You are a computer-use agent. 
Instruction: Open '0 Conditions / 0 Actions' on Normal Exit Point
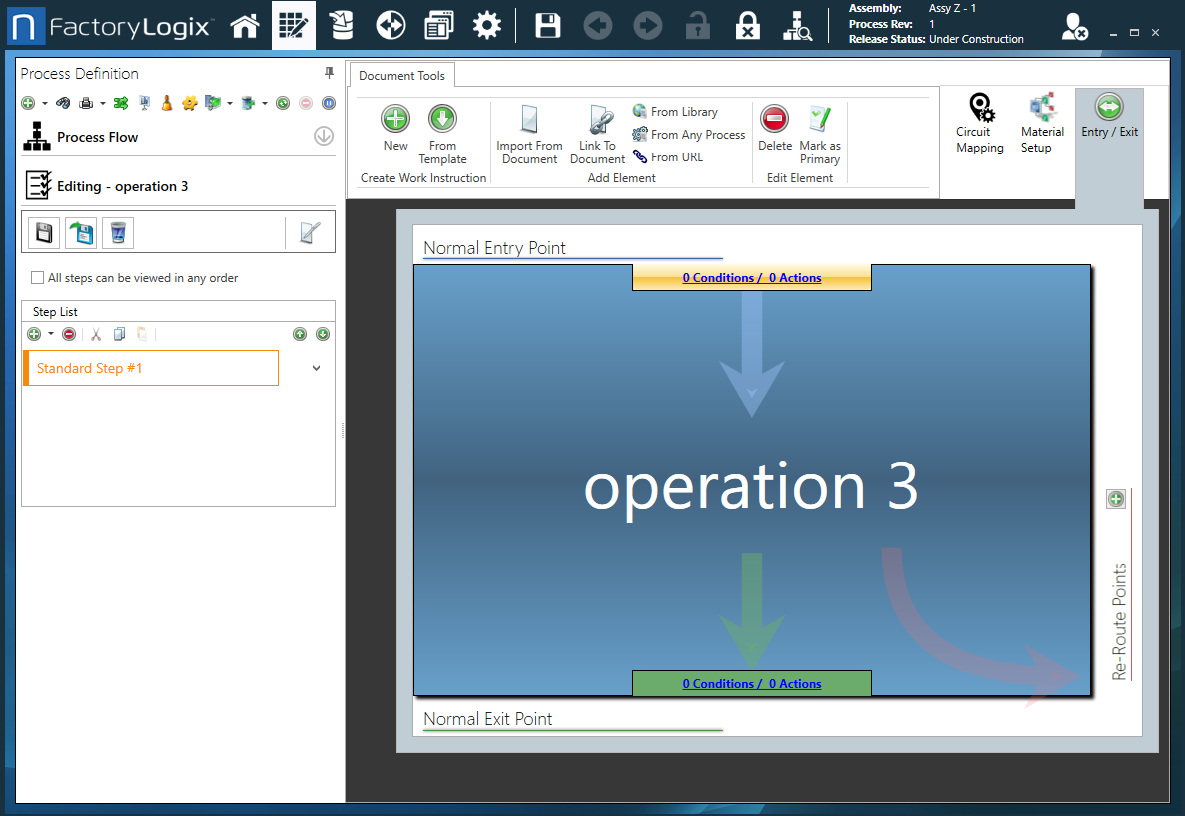[x=751, y=683]
